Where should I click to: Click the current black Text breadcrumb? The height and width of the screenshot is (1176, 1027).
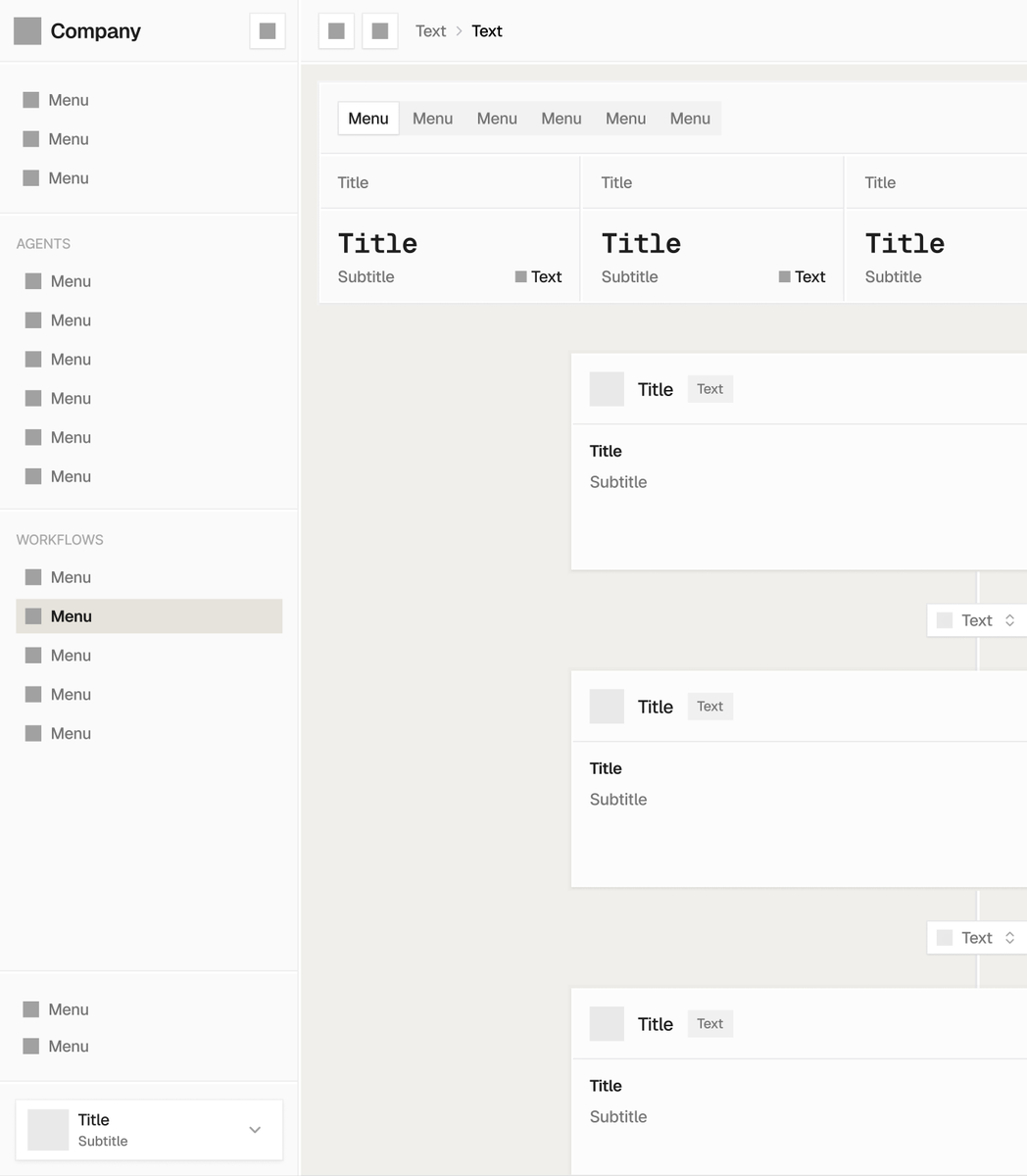tap(487, 31)
